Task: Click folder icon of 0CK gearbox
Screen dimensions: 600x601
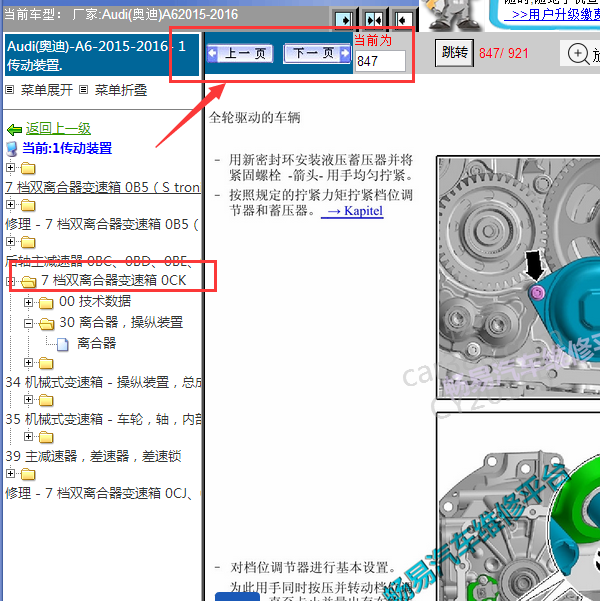Action: [x=28, y=282]
